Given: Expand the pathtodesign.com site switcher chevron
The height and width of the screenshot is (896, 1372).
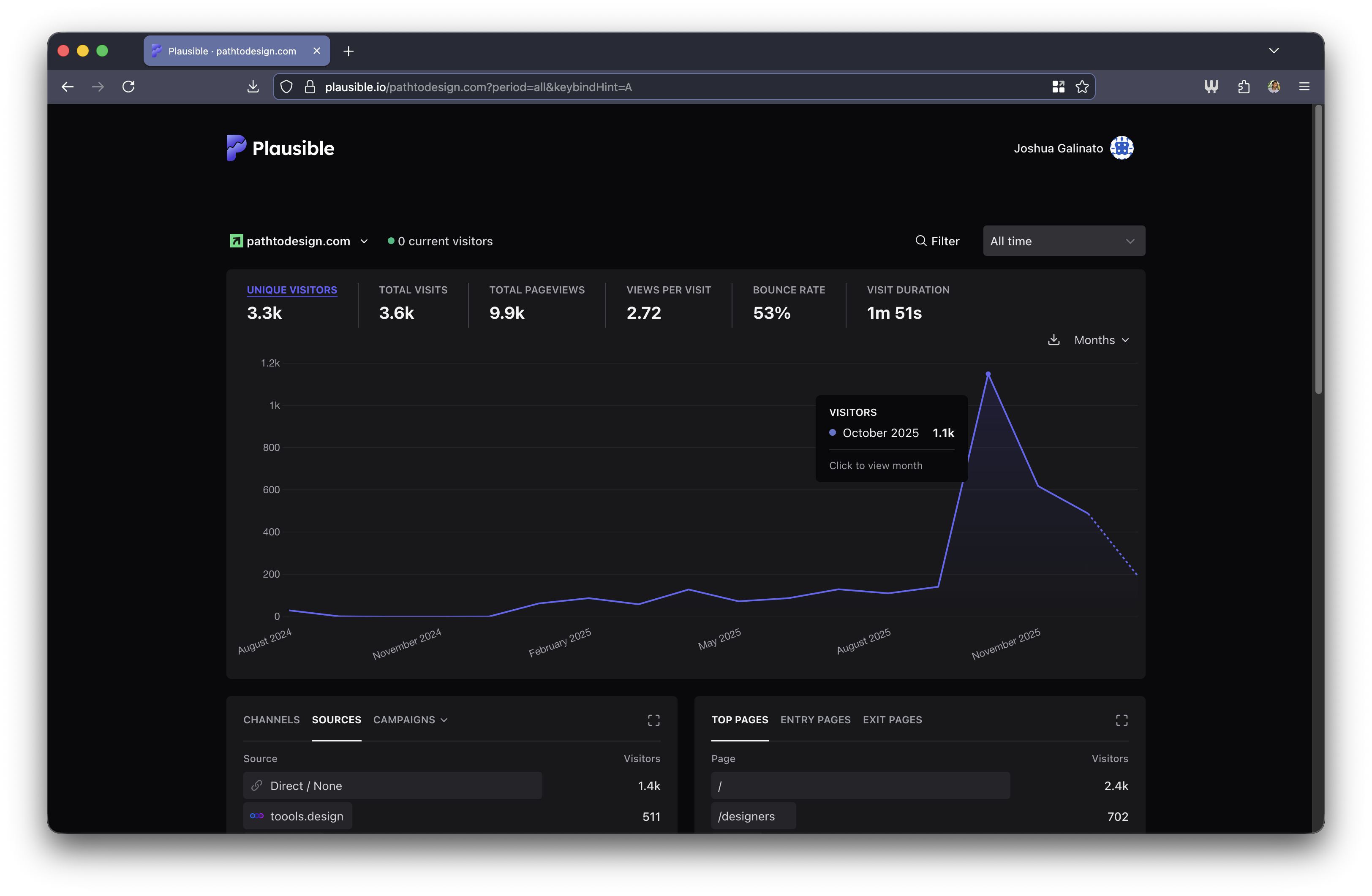Looking at the screenshot, I should pyautogui.click(x=364, y=242).
